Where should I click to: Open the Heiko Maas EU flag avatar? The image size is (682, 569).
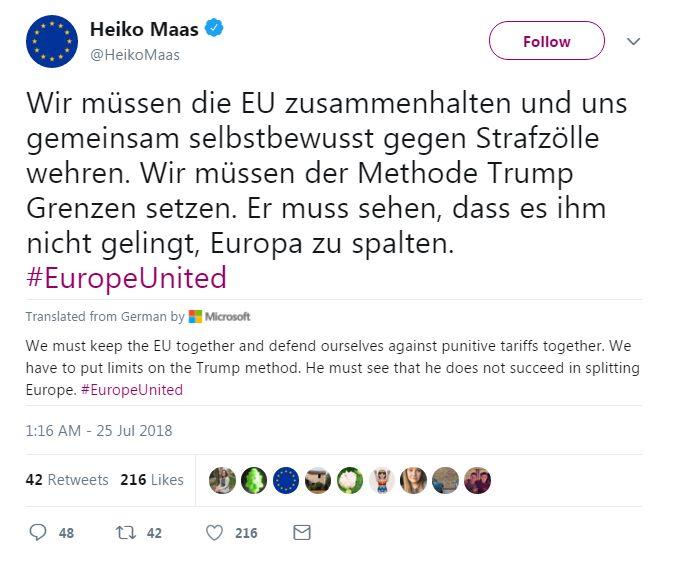tap(52, 41)
